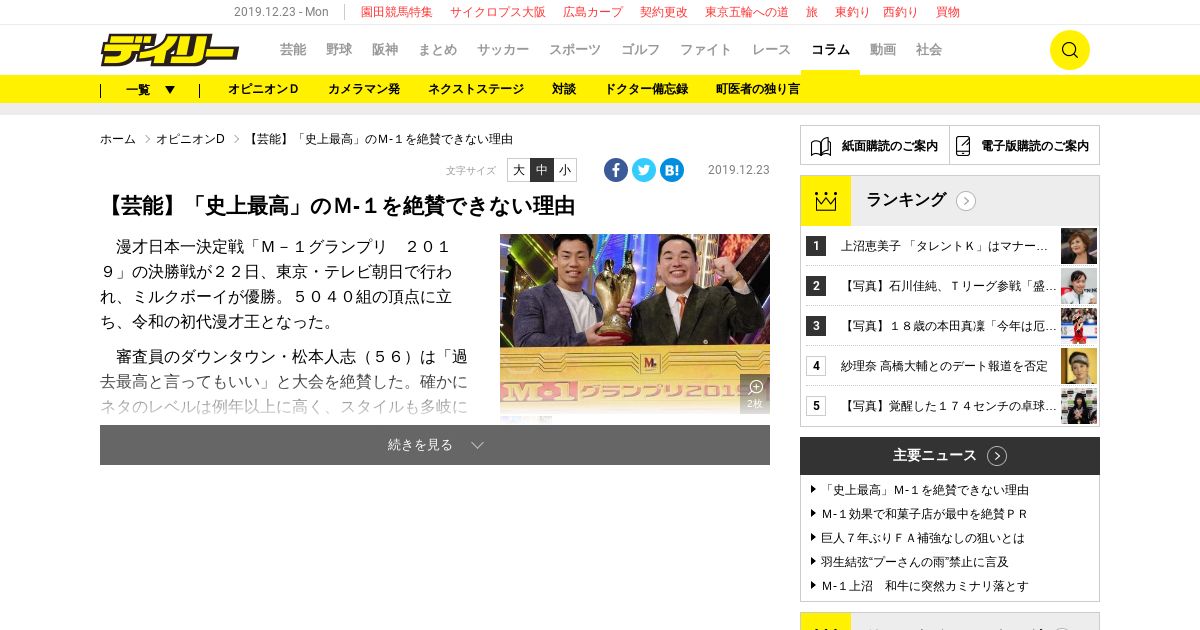This screenshot has width=1200, height=630.
Task: Open the ファイト navigation tab
Action: coord(706,50)
